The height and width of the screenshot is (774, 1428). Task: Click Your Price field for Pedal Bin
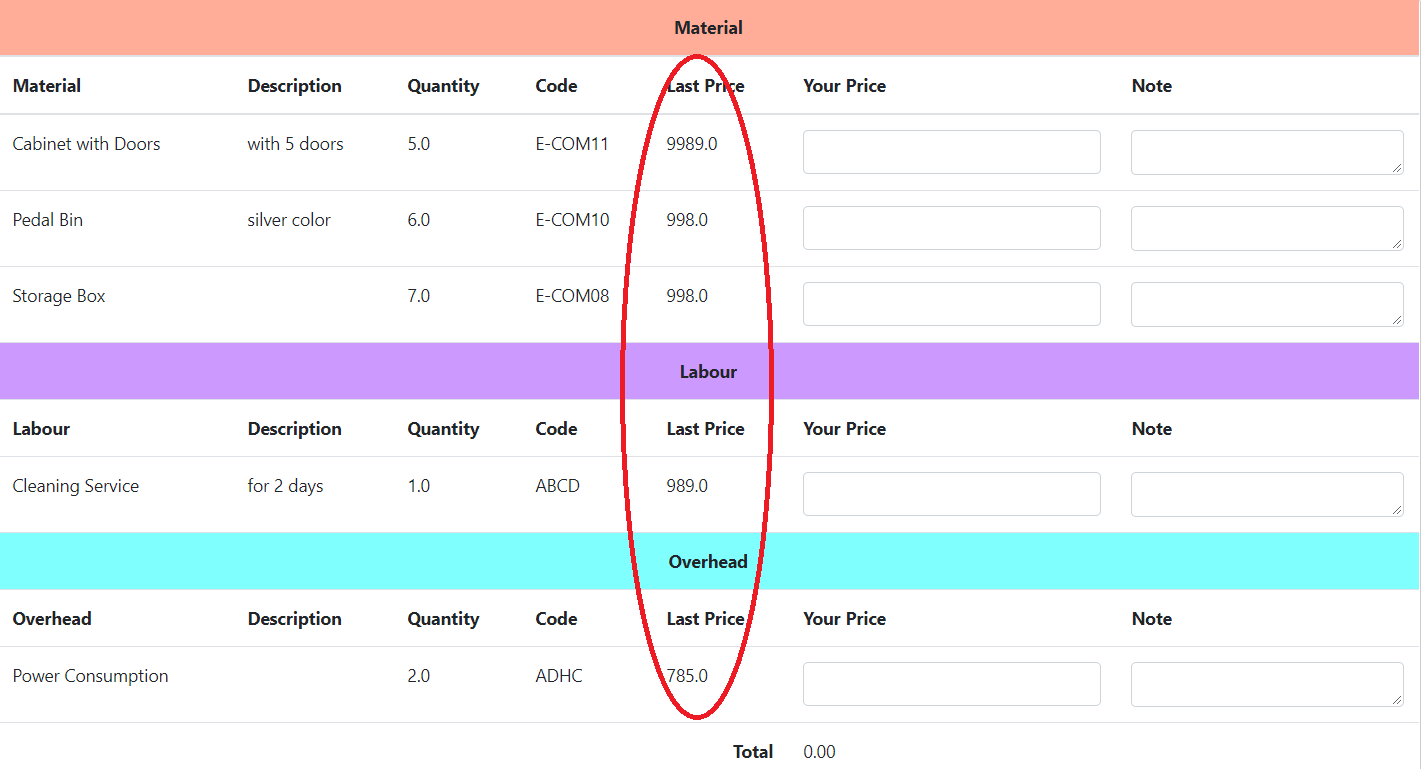[x=951, y=228]
